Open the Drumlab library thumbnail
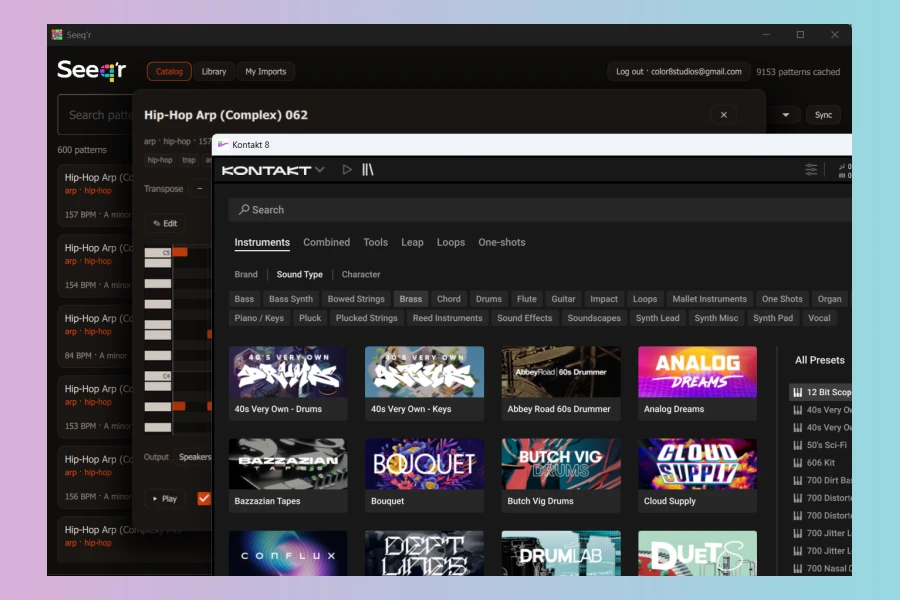 561,553
